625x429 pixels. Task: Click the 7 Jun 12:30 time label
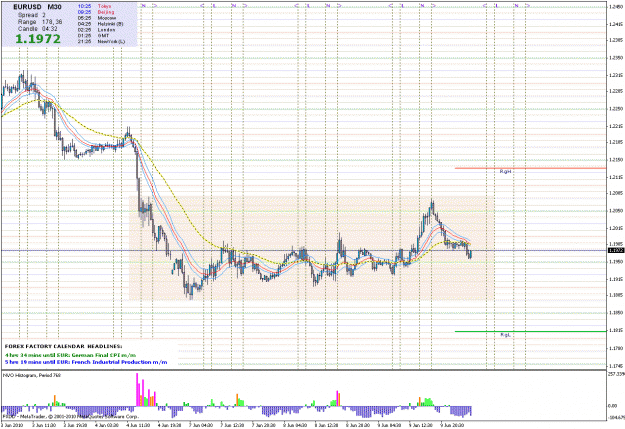[233, 425]
